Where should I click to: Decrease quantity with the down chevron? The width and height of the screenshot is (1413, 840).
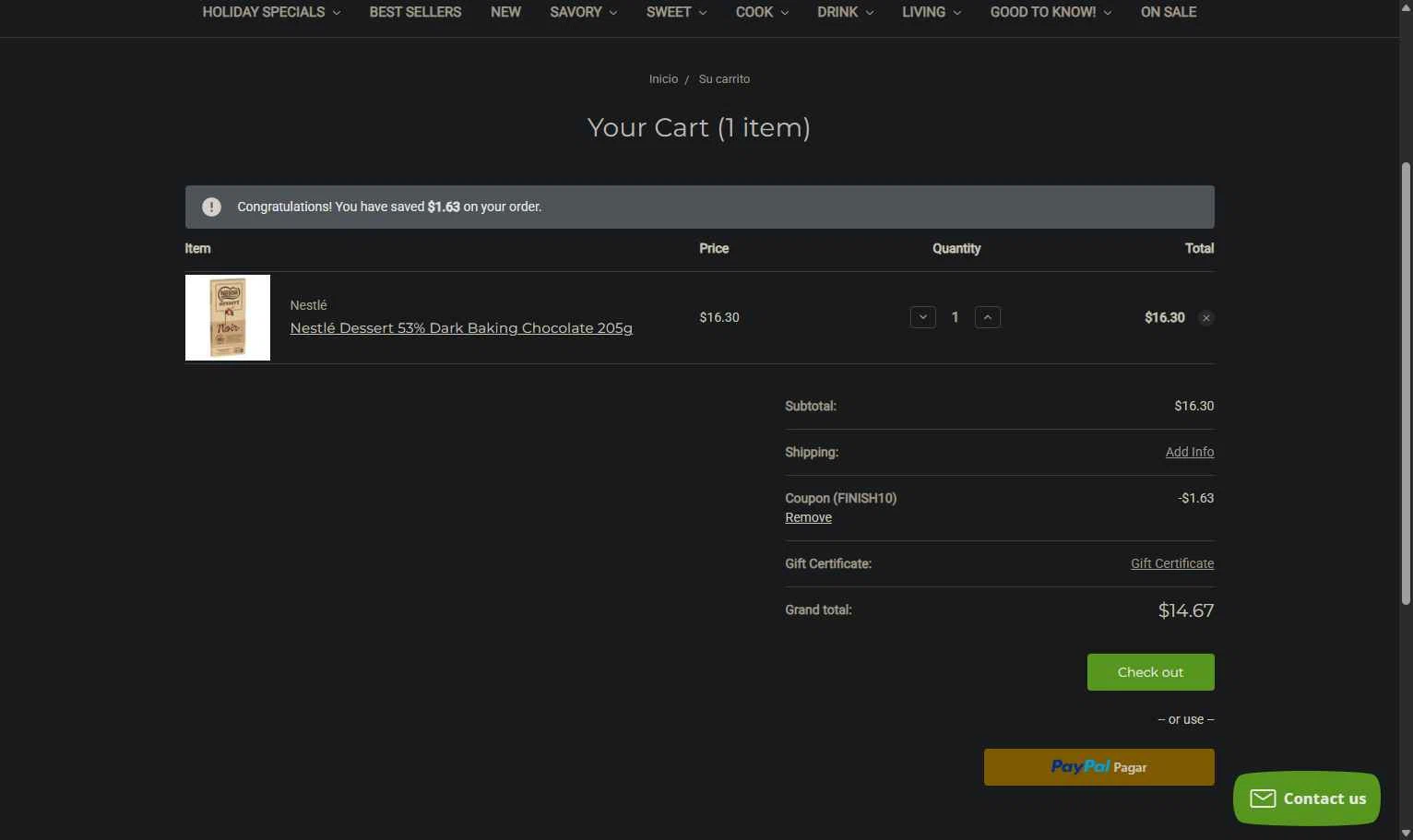tap(922, 317)
